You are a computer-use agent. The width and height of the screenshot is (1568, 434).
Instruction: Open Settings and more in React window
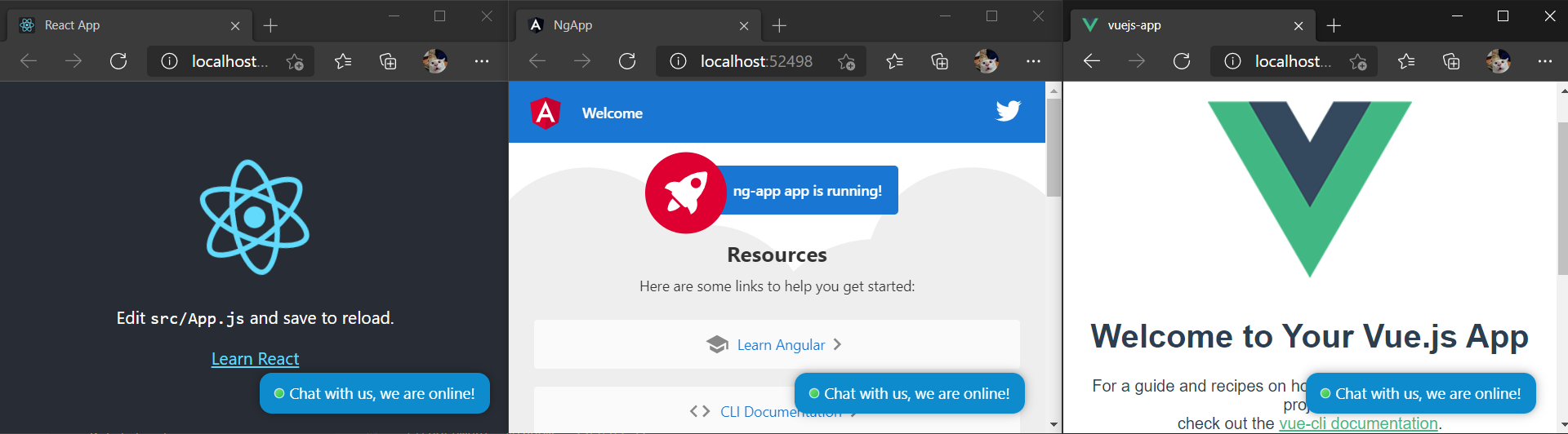(482, 61)
